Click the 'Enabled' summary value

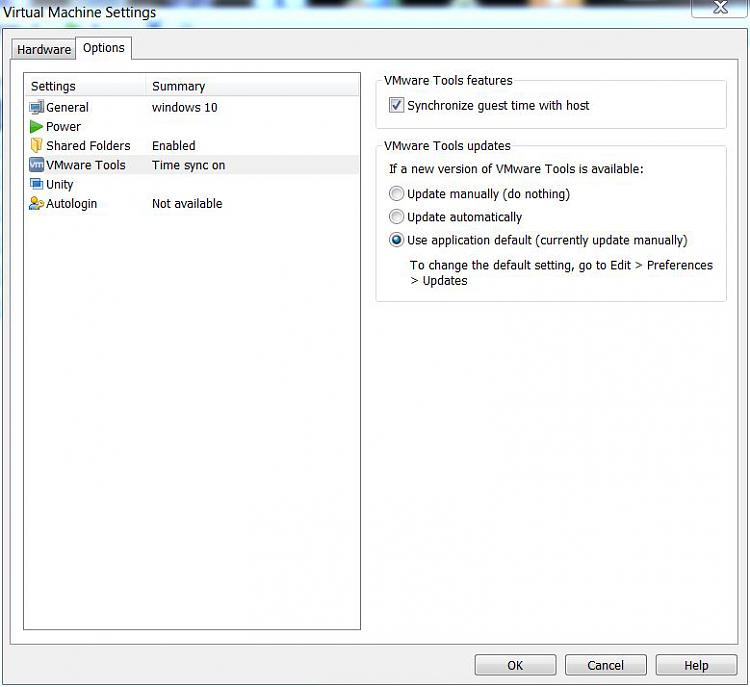pyautogui.click(x=174, y=146)
